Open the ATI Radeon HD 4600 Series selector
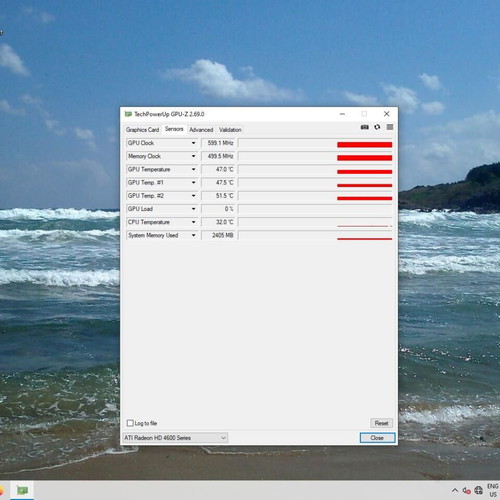The height and width of the screenshot is (500, 500). pos(175,438)
